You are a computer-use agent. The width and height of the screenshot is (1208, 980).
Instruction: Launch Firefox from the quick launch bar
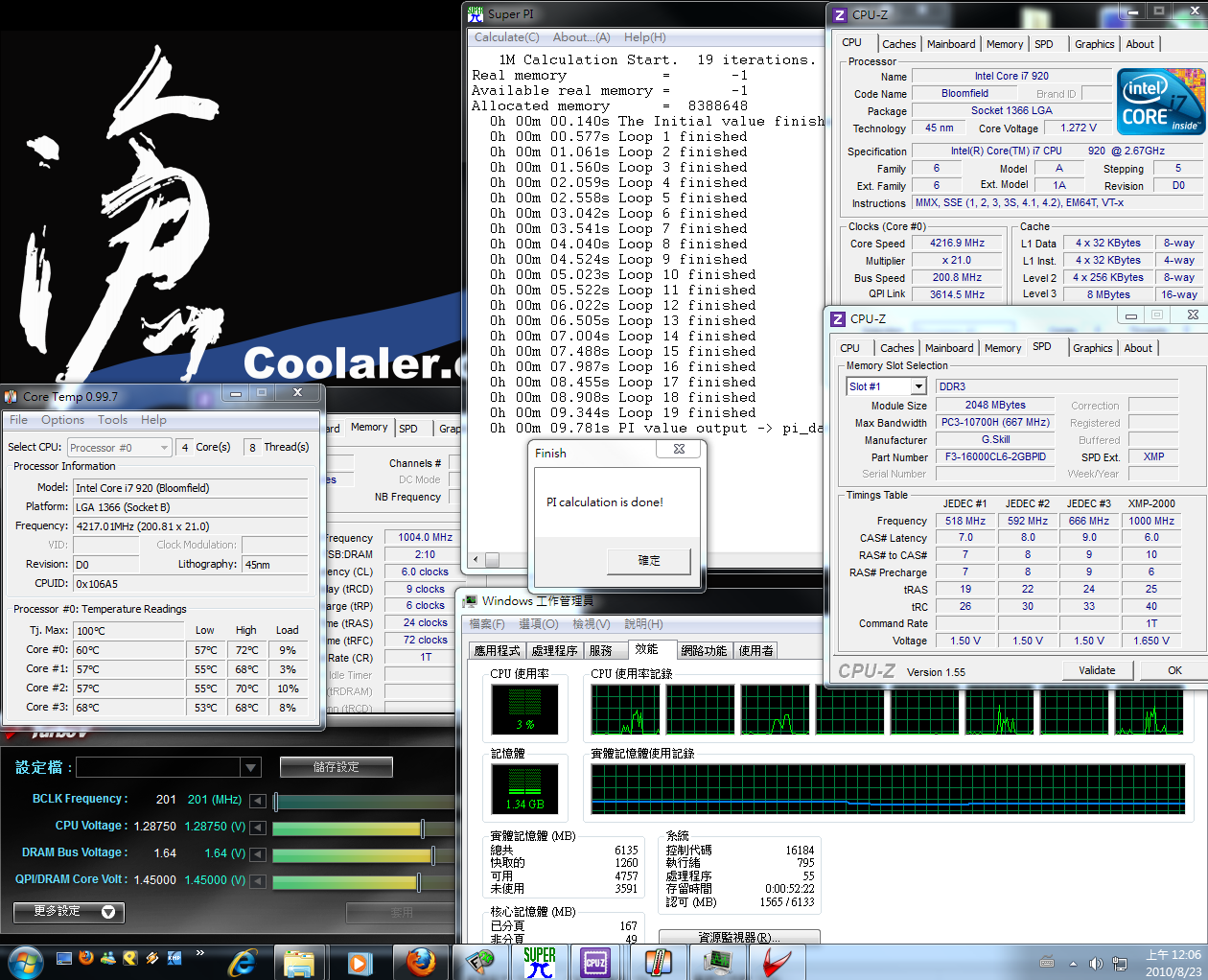pos(86,957)
